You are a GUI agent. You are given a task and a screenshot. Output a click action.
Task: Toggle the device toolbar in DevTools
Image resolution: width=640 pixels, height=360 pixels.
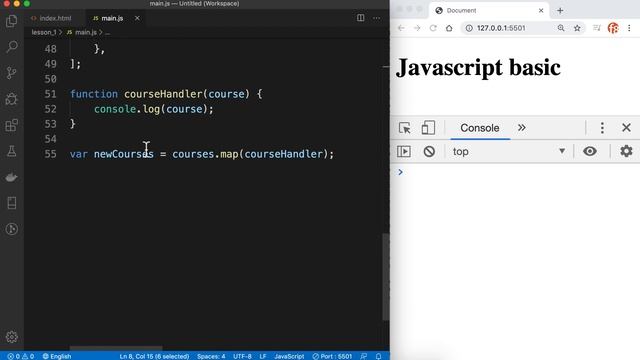coord(428,128)
